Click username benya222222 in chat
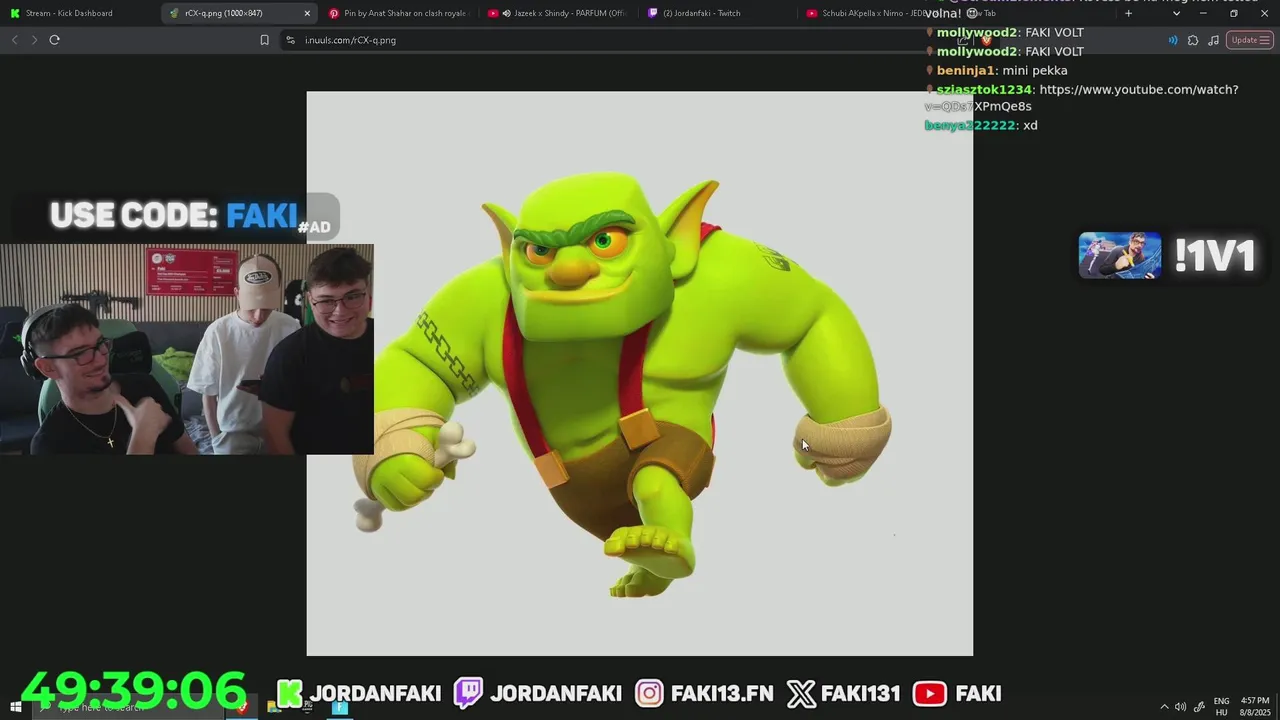 [x=970, y=126]
